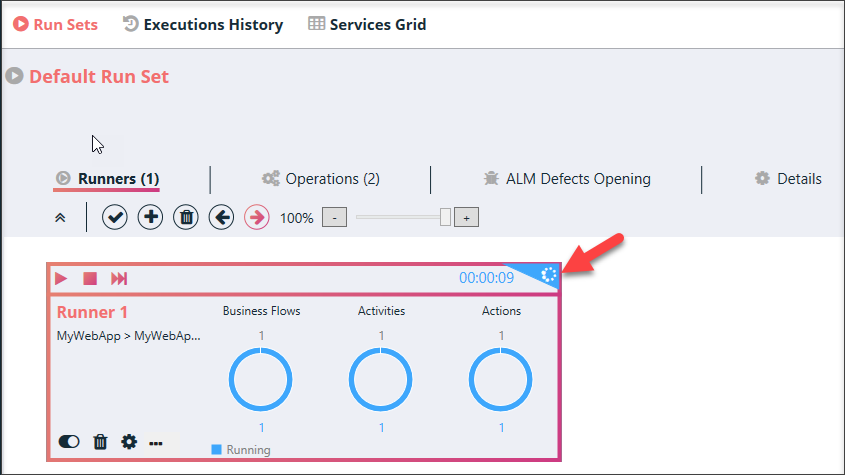Move runner right with the pink arrow
Image resolution: width=845 pixels, height=475 pixels.
pos(257,217)
